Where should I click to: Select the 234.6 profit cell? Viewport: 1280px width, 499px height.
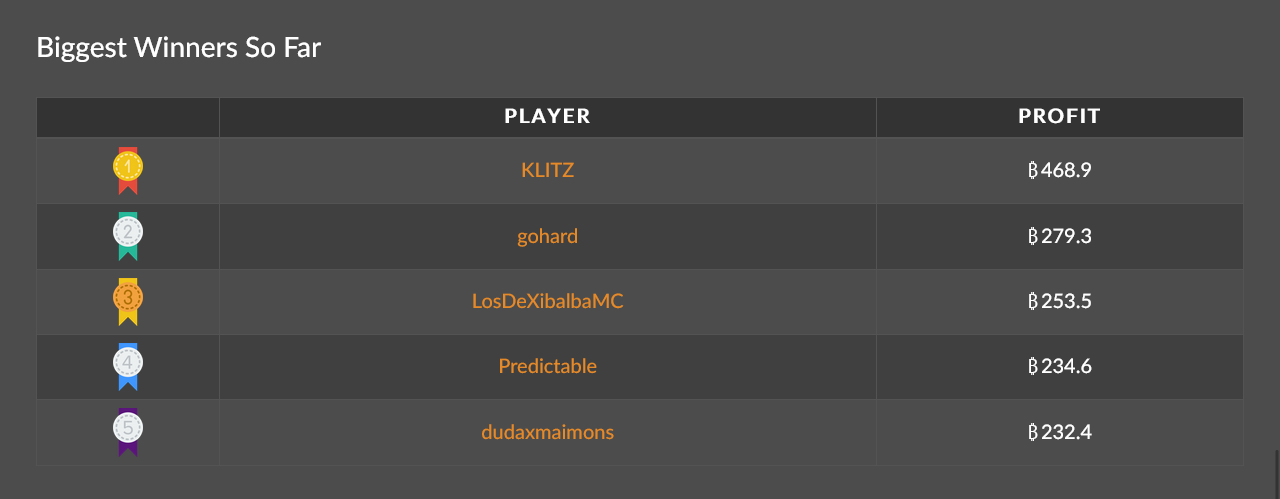pyautogui.click(x=1060, y=366)
